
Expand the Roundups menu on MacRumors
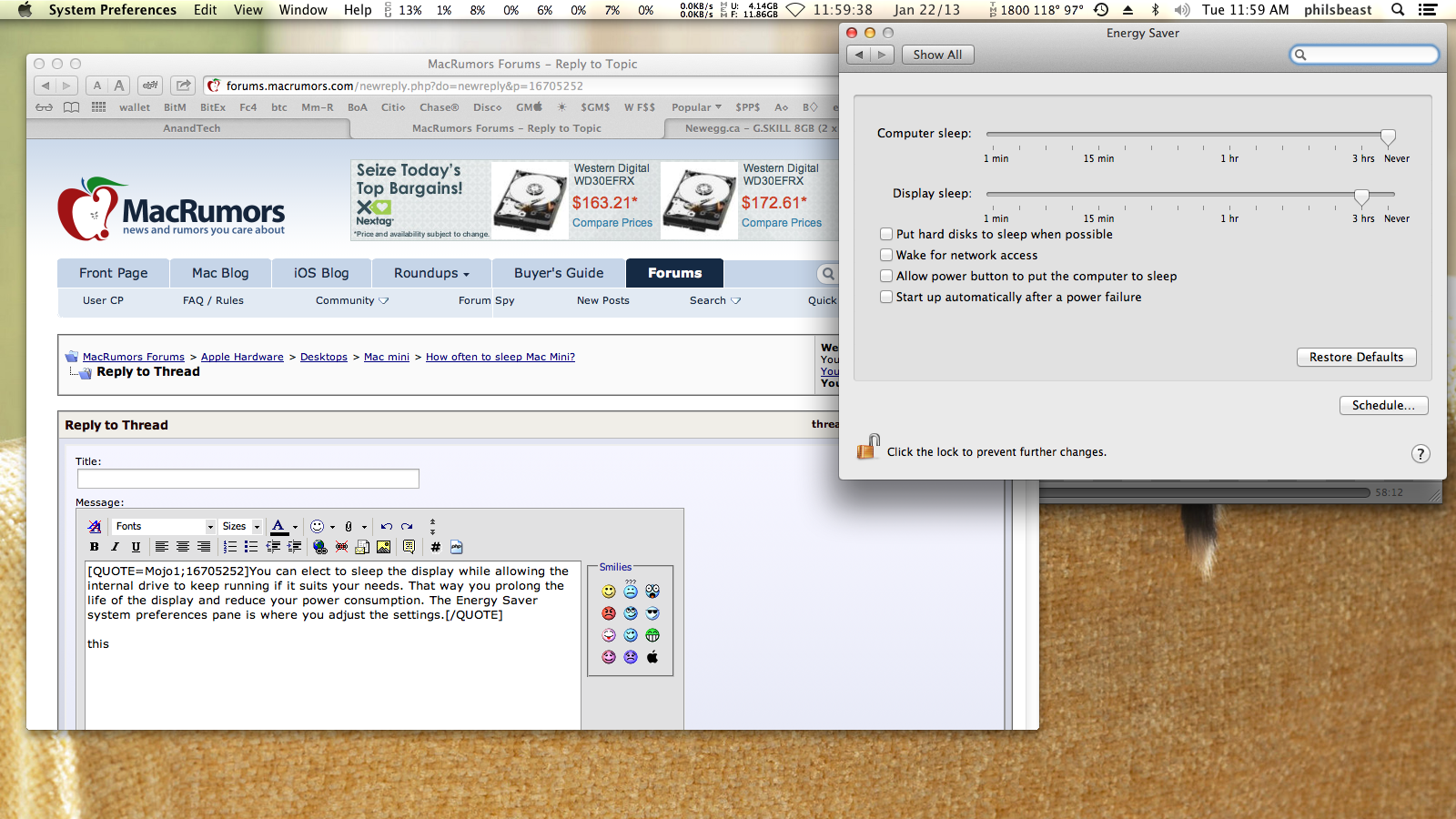coord(431,273)
